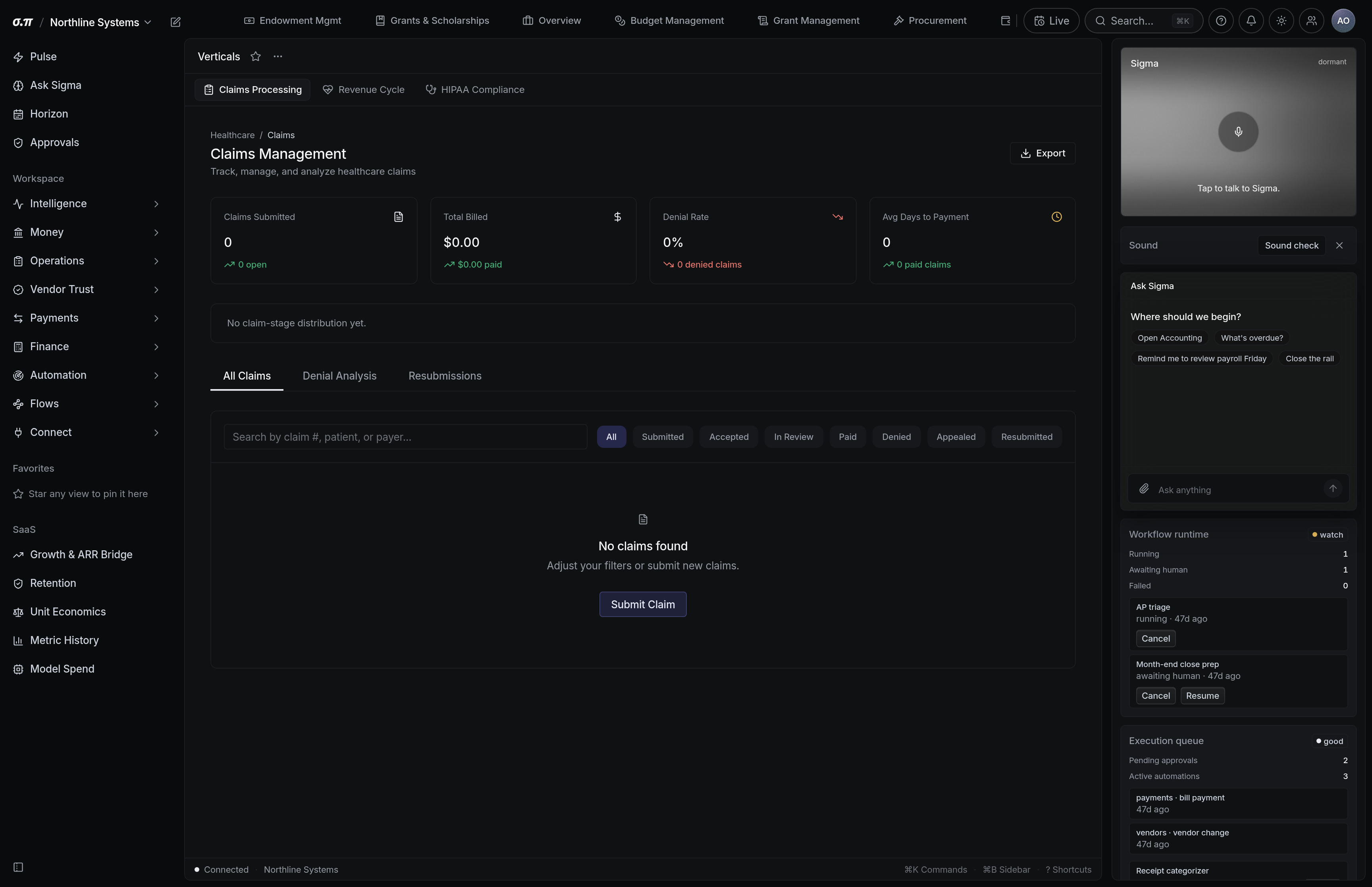This screenshot has height=887, width=1372.
Task: Star the Verticals view
Action: pyautogui.click(x=256, y=56)
